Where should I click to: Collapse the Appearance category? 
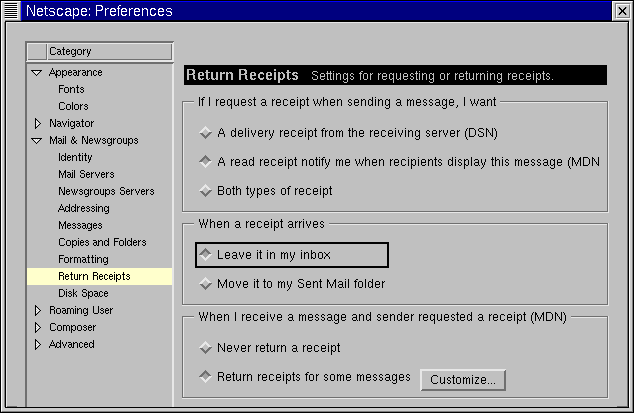(x=37, y=72)
